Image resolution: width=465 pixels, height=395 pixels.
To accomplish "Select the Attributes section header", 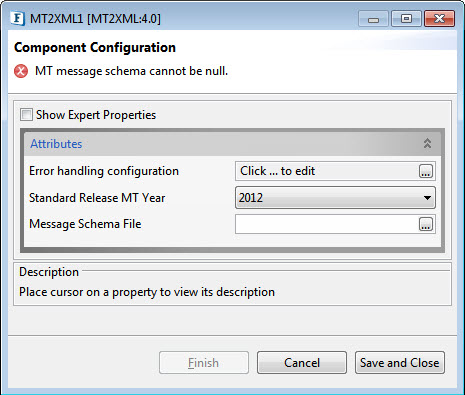I will point(232,144).
